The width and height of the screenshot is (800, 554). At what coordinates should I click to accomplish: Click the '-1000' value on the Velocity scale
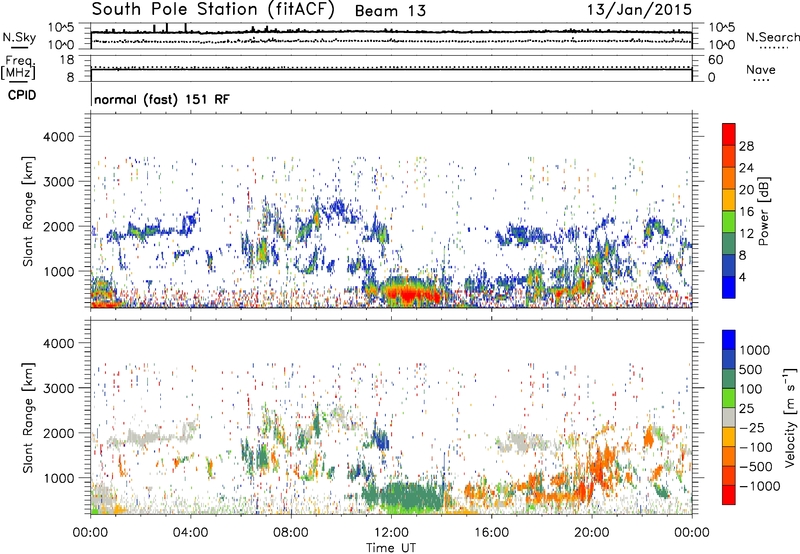tap(759, 486)
